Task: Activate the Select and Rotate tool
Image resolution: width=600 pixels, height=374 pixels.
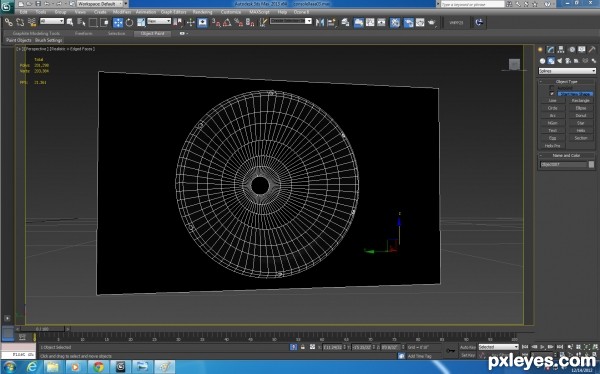Action: click(129, 23)
